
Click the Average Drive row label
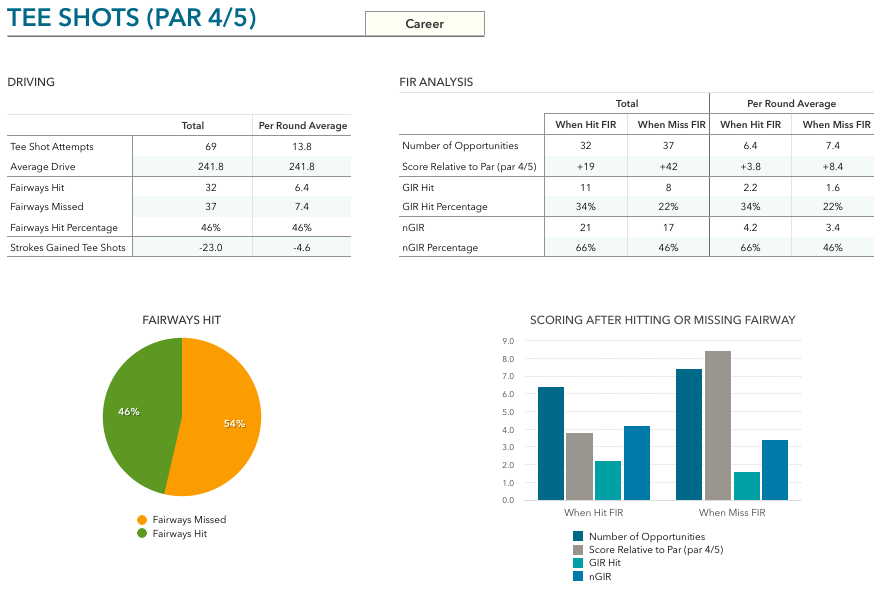click(x=43, y=166)
